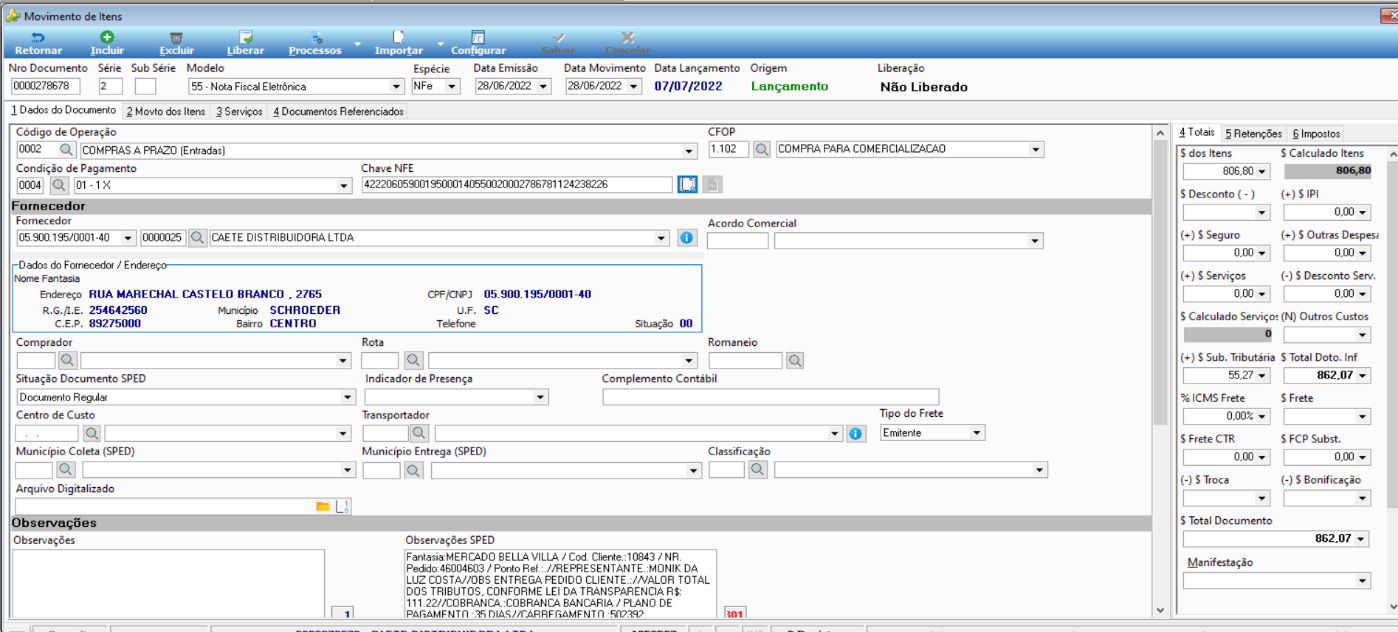Click the Fornecedor search magnifier icon

point(198,238)
